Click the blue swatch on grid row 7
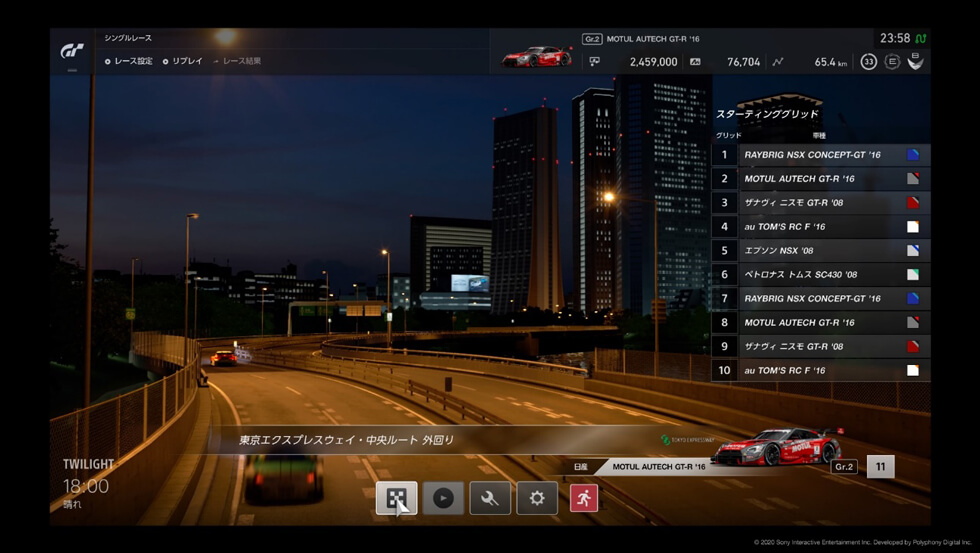This screenshot has height=553, width=980. click(x=913, y=299)
